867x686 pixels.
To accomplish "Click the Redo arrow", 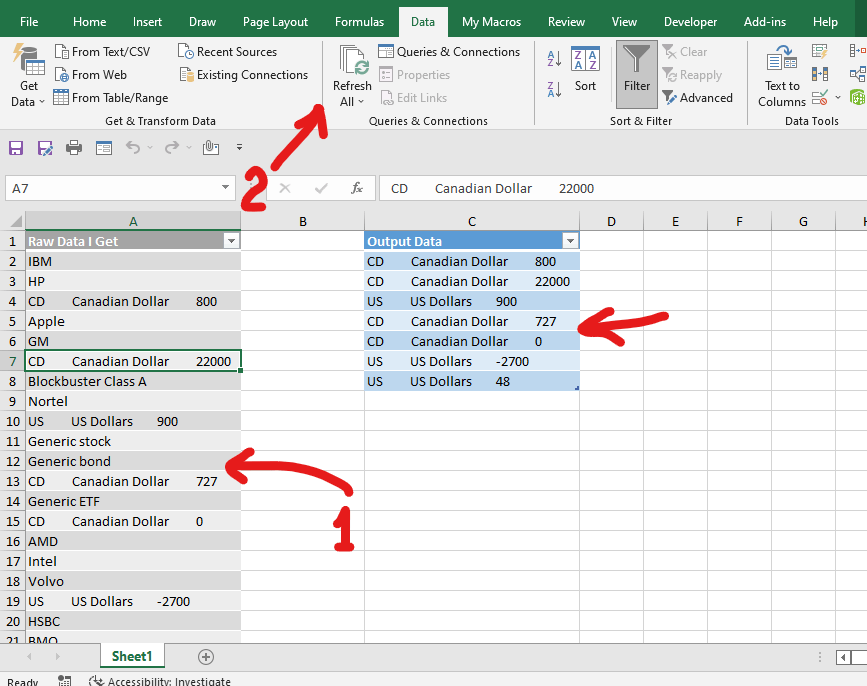I will 172,147.
